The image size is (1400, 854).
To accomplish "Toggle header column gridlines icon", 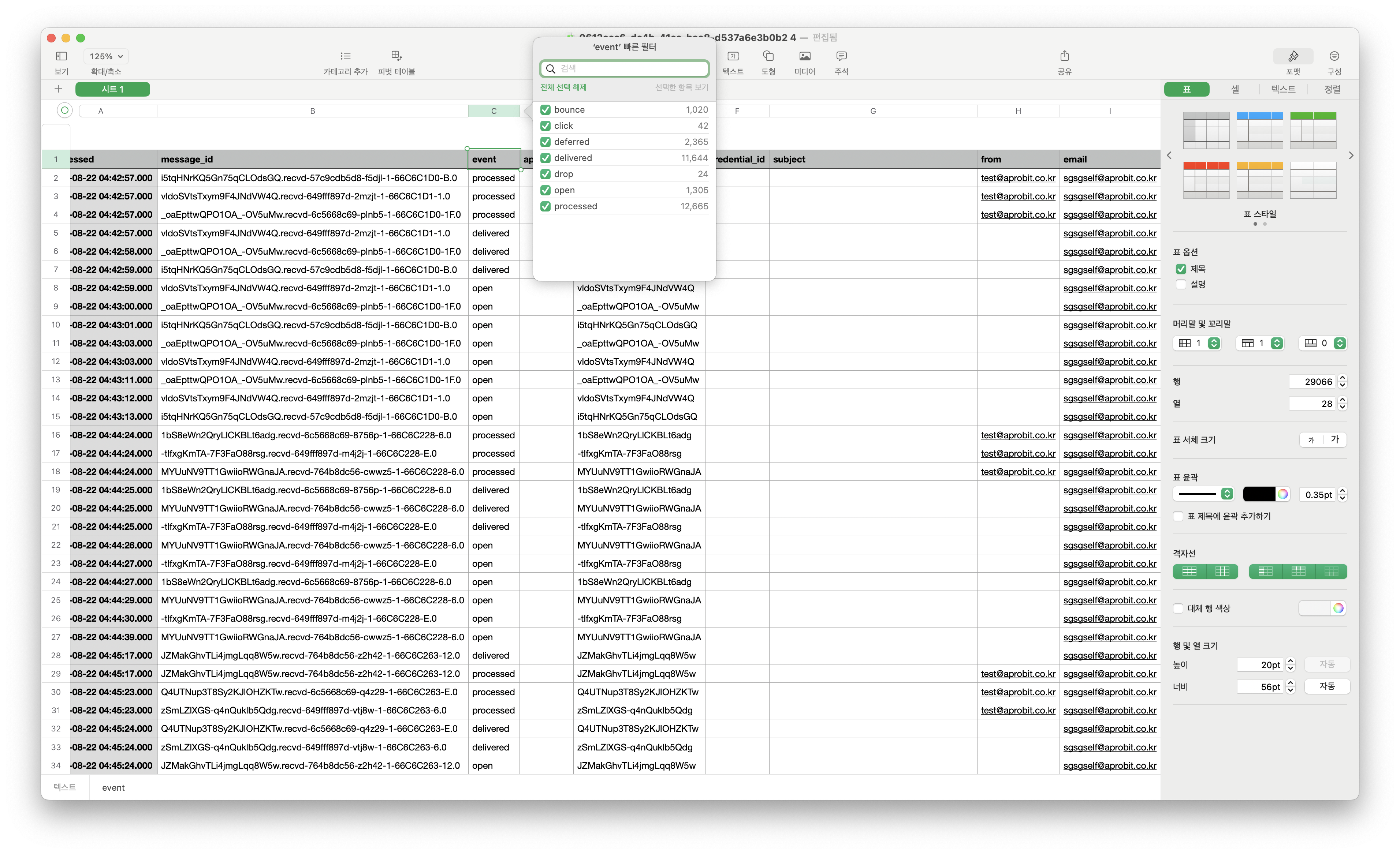I will pyautogui.click(x=1265, y=572).
